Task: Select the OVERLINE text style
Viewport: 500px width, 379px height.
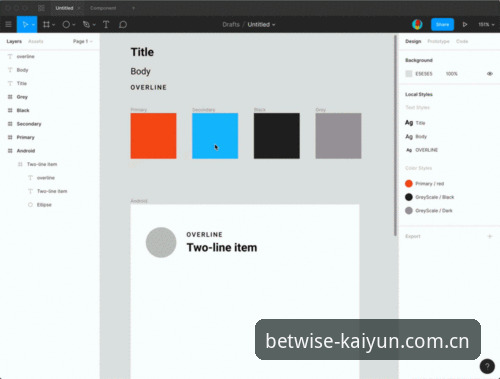Action: (x=422, y=150)
